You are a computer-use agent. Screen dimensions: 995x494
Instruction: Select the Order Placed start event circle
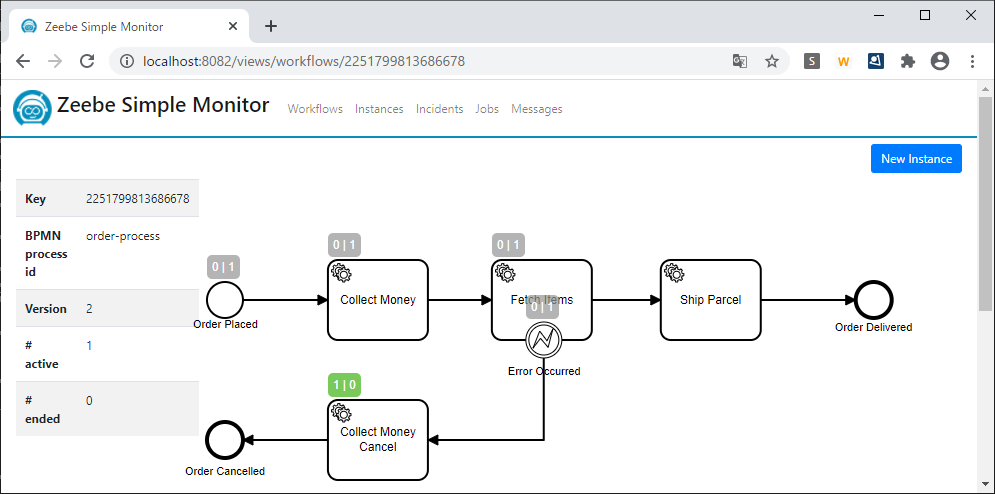(225, 300)
